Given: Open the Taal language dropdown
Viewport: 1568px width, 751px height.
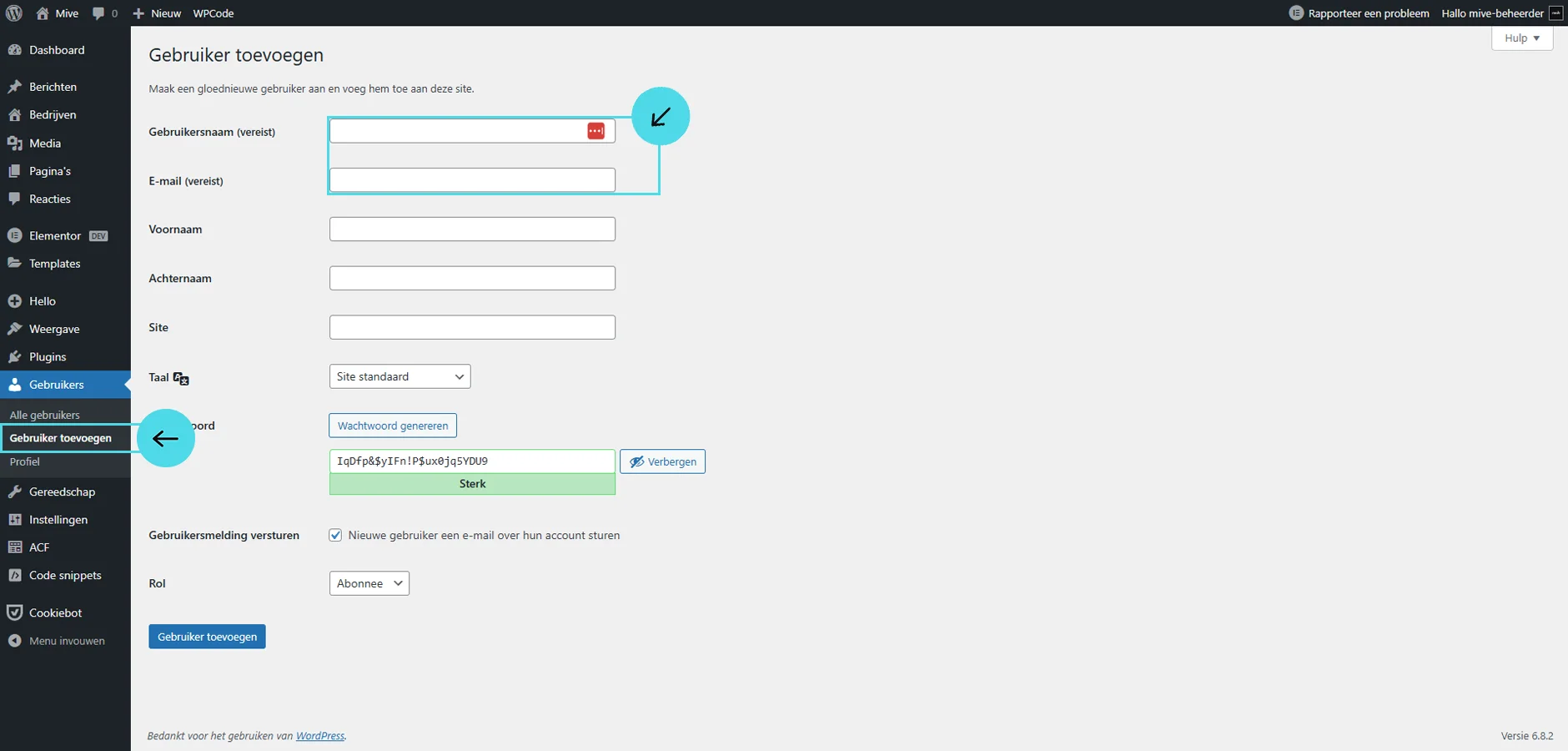Looking at the screenshot, I should point(400,377).
